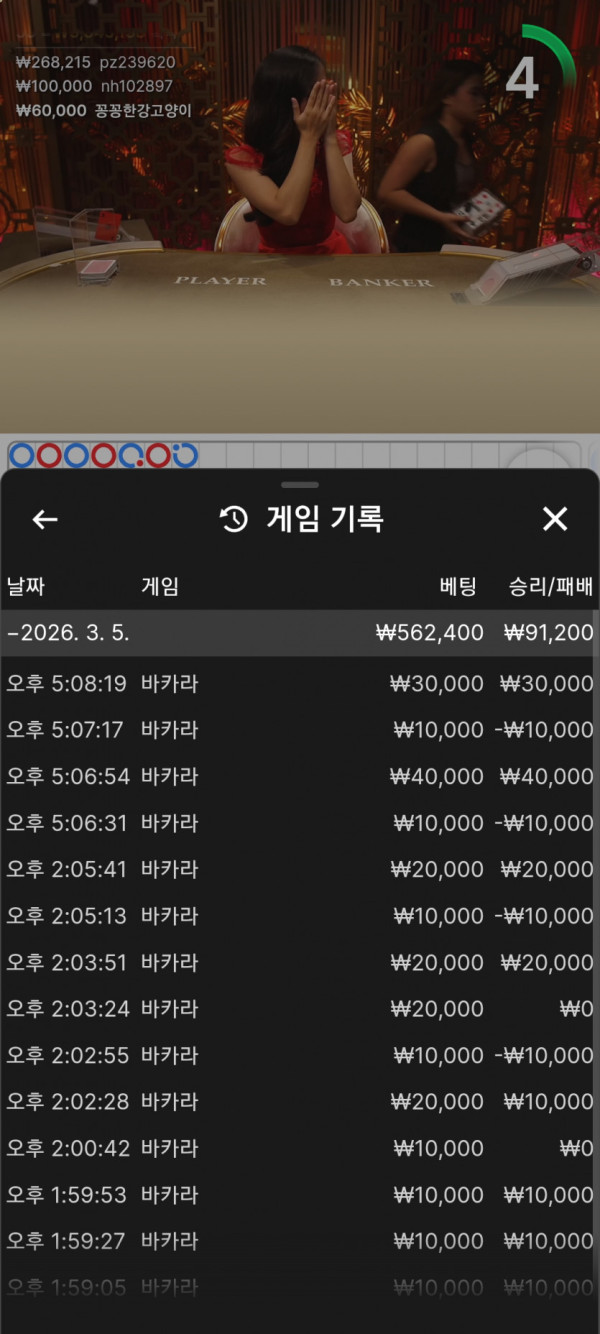Screen dimensions: 600x1334
Task: Select the 오후 2:02:28 game entry
Action: click(300, 1102)
